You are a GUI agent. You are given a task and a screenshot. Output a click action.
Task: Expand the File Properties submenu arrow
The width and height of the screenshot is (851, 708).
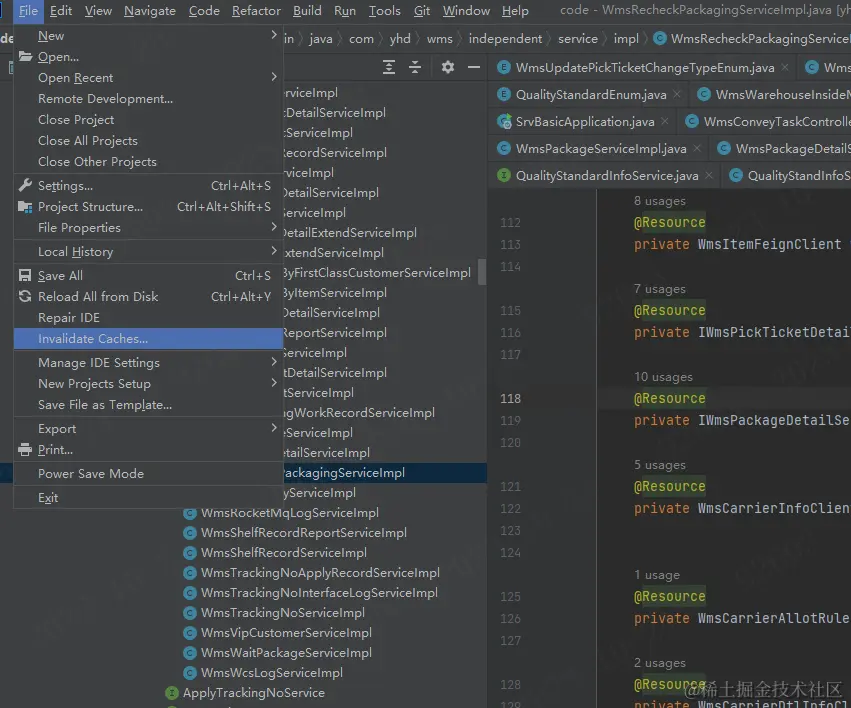[274, 227]
